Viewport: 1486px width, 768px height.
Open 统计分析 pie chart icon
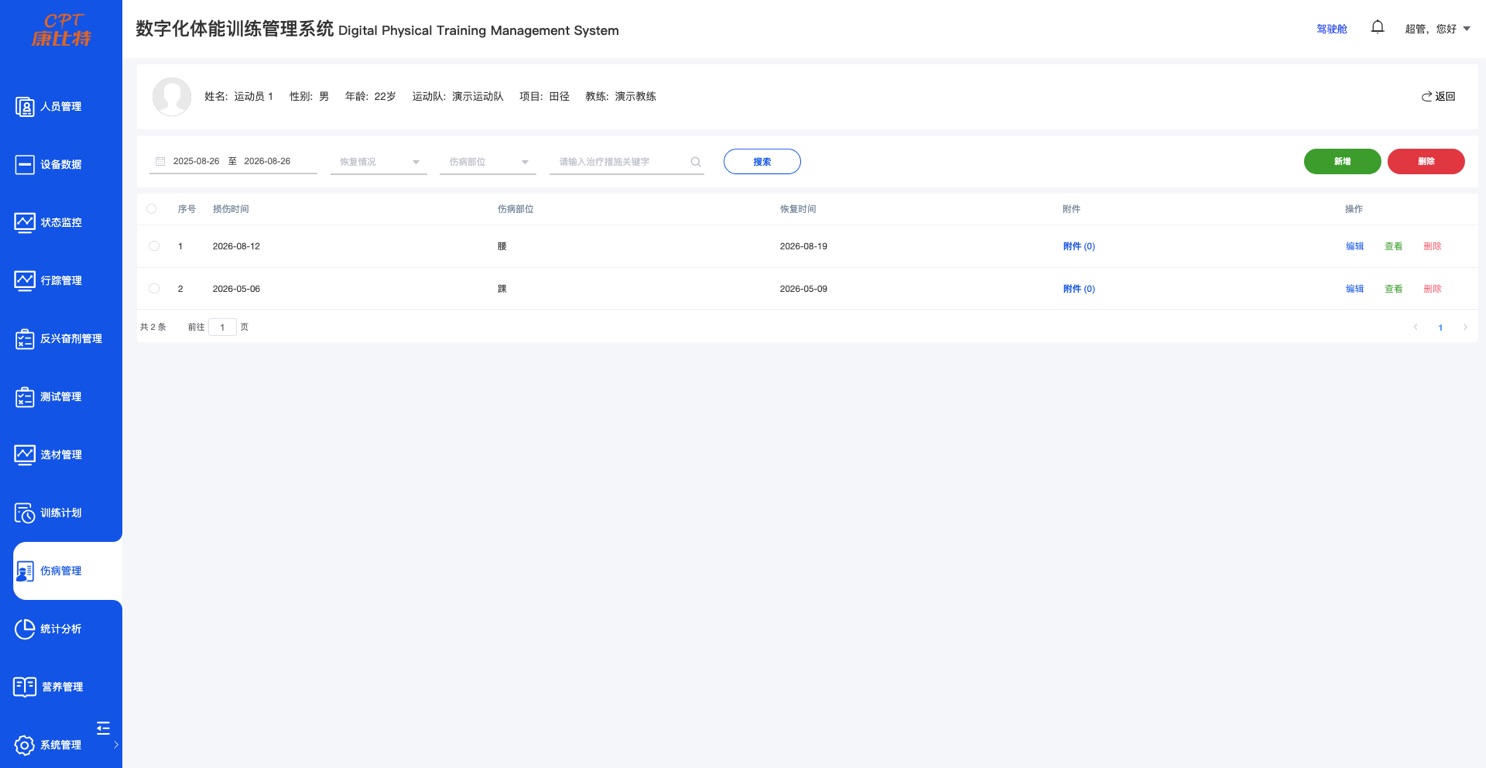pyautogui.click(x=25, y=629)
